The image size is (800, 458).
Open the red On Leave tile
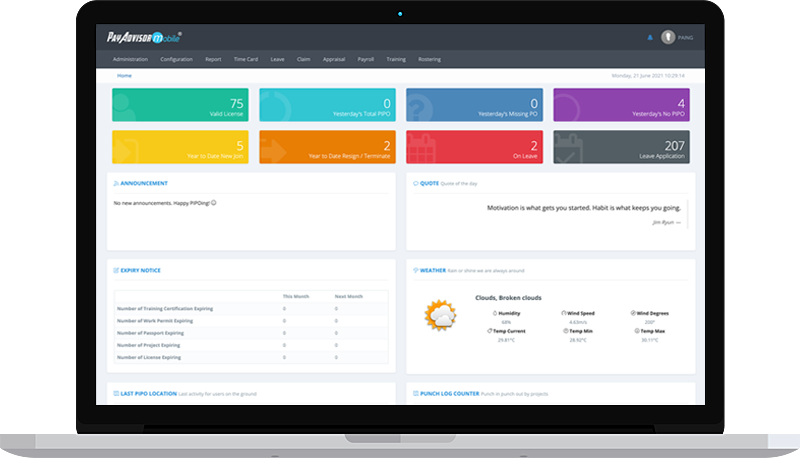[x=475, y=147]
